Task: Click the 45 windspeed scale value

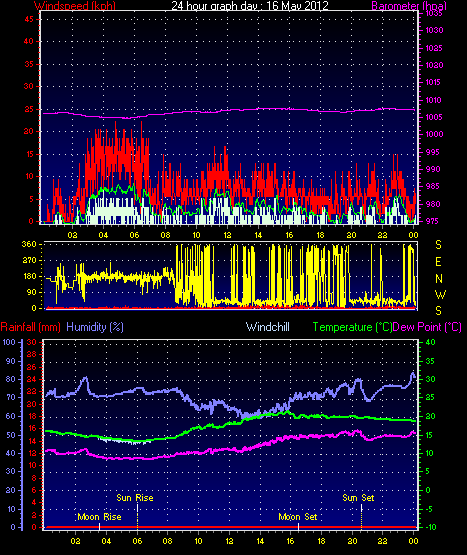Action: (29, 19)
